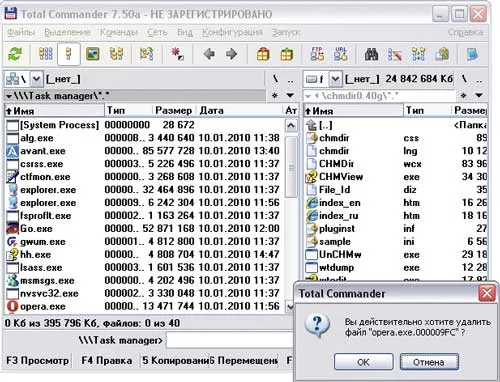Open the Команды menu

[119, 32]
